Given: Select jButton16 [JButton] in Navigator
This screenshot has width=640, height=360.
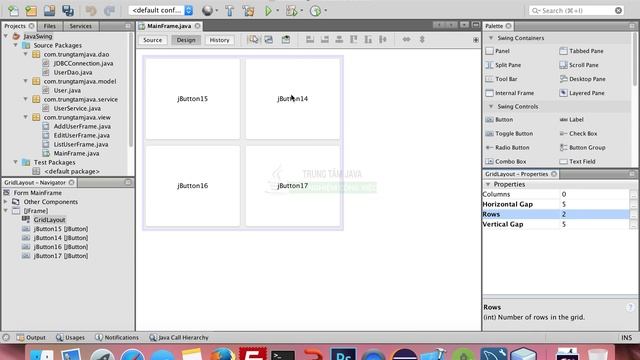Looking at the screenshot, I should point(60,247).
